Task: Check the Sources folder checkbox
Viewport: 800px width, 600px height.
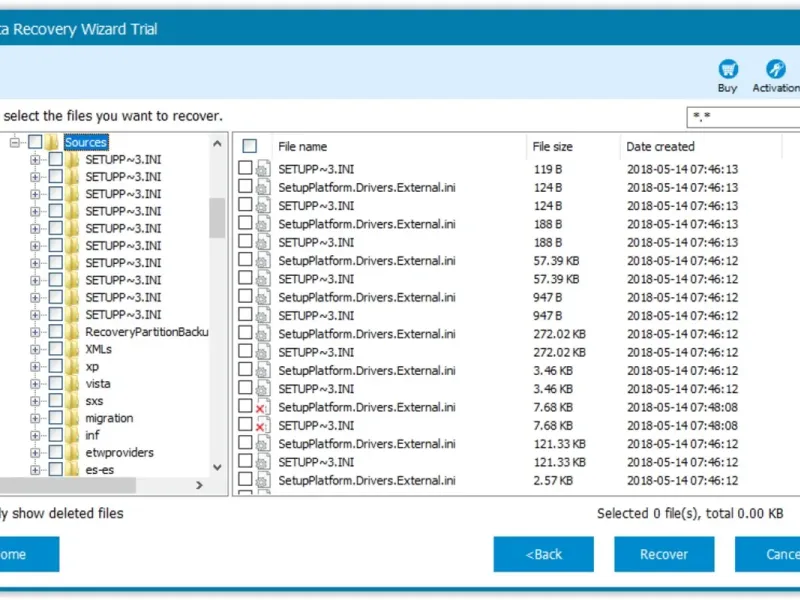Action: pyautogui.click(x=35, y=142)
